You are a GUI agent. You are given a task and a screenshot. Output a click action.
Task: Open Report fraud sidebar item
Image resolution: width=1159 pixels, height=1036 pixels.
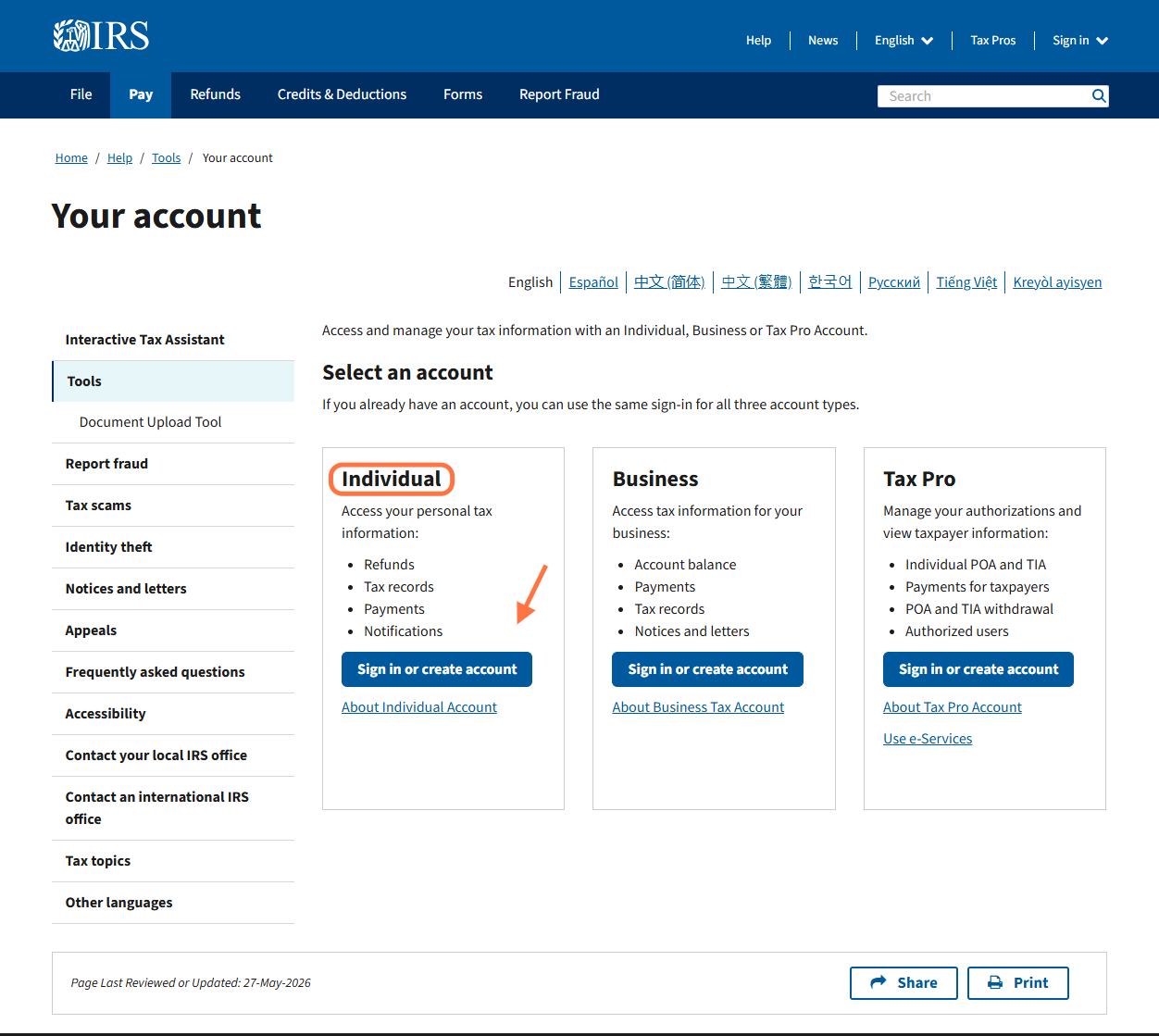pyautogui.click(x=173, y=464)
